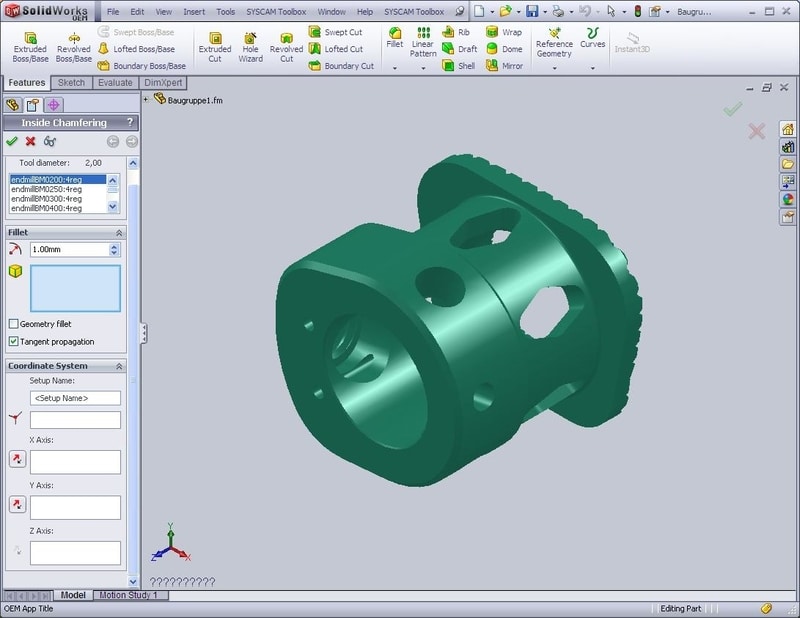This screenshot has width=800, height=618.
Task: Select endmillBM0400:4reg in tool list
Action: click(58, 208)
